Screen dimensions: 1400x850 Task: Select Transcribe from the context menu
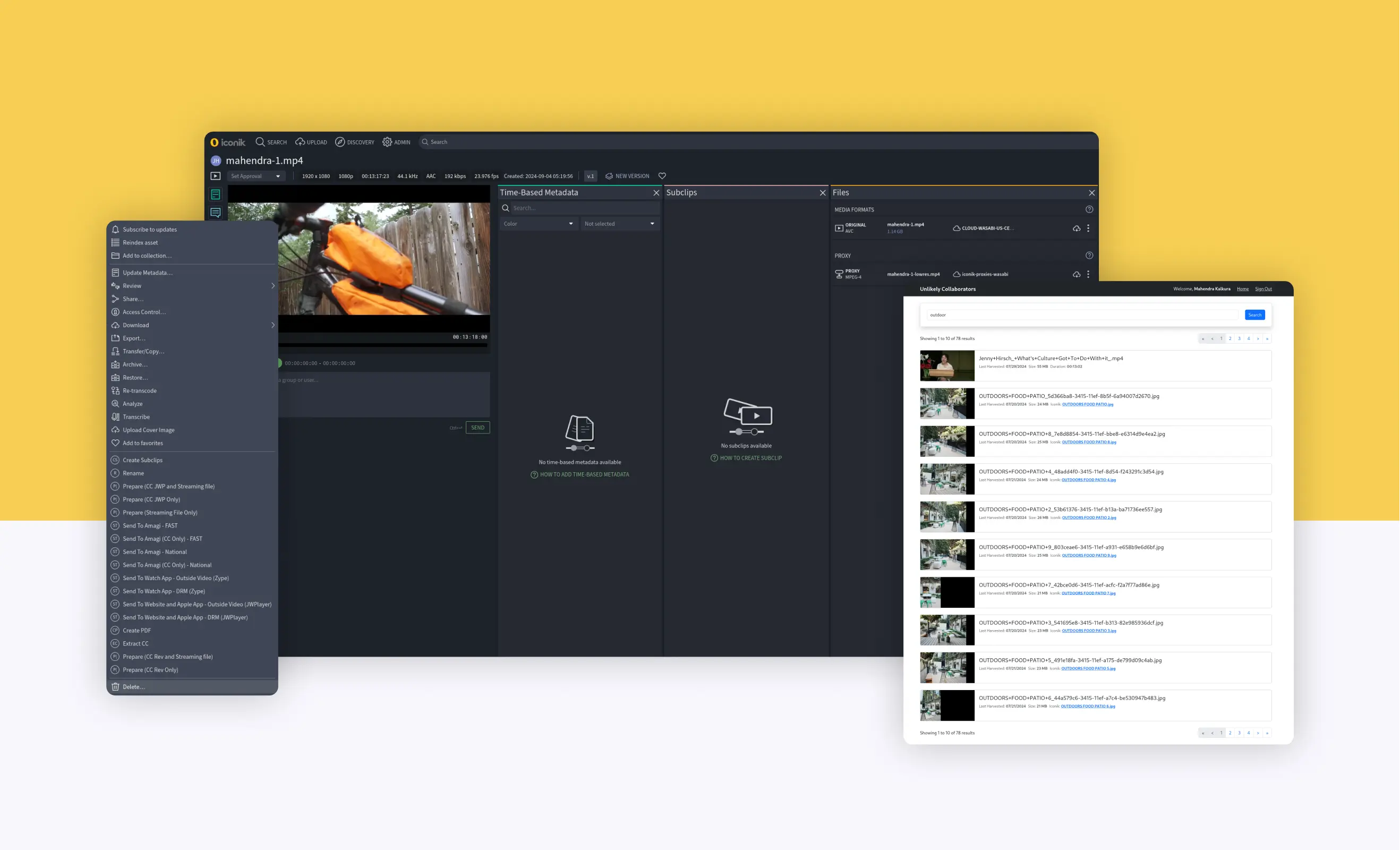pos(136,417)
